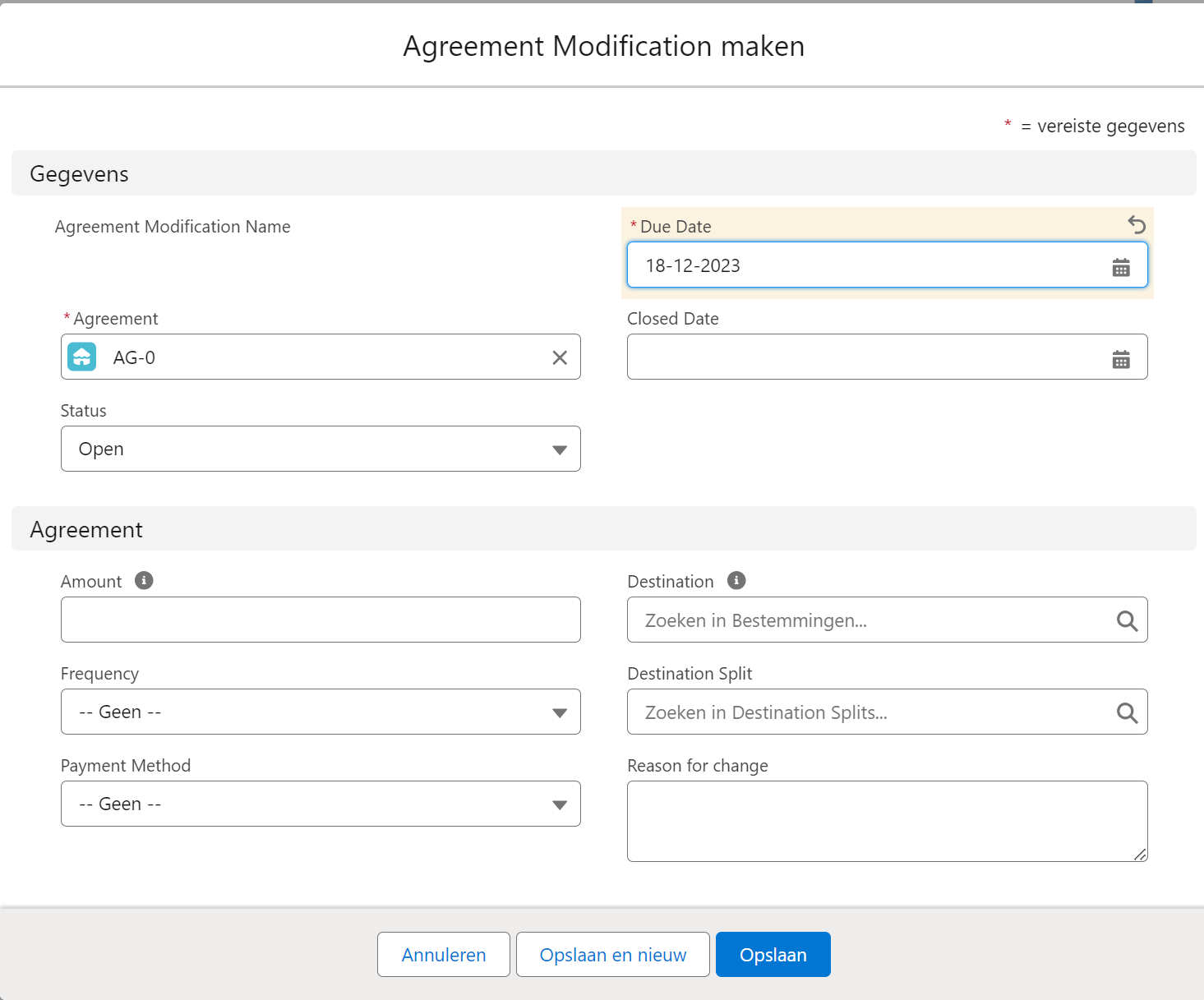Open the Due Date calendar picker
Image resolution: width=1204 pixels, height=1000 pixels.
1121,267
